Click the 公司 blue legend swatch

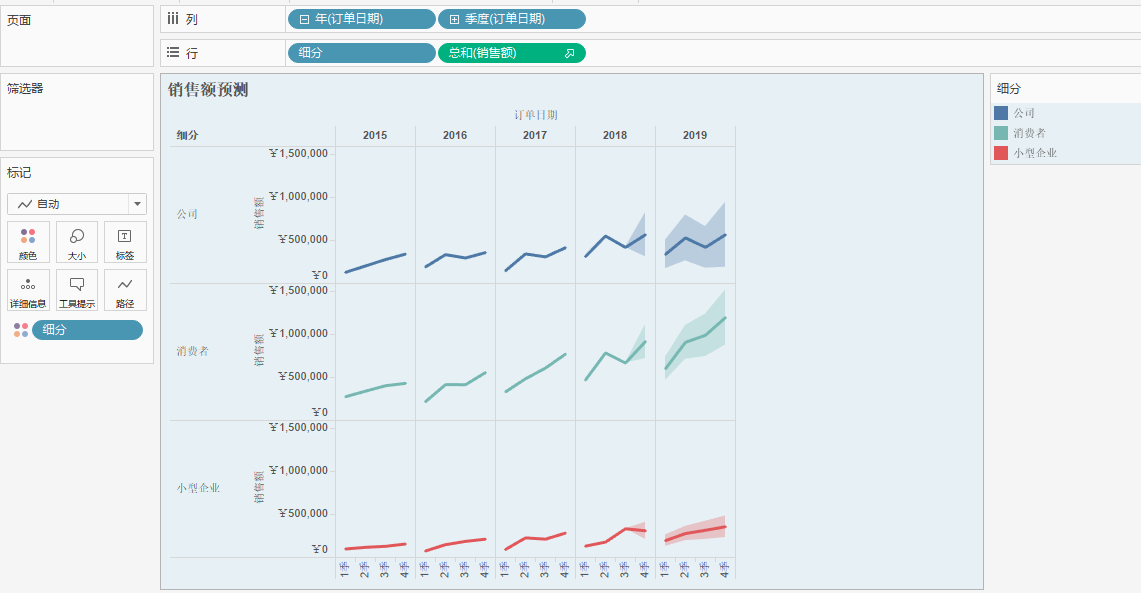tap(1001, 113)
